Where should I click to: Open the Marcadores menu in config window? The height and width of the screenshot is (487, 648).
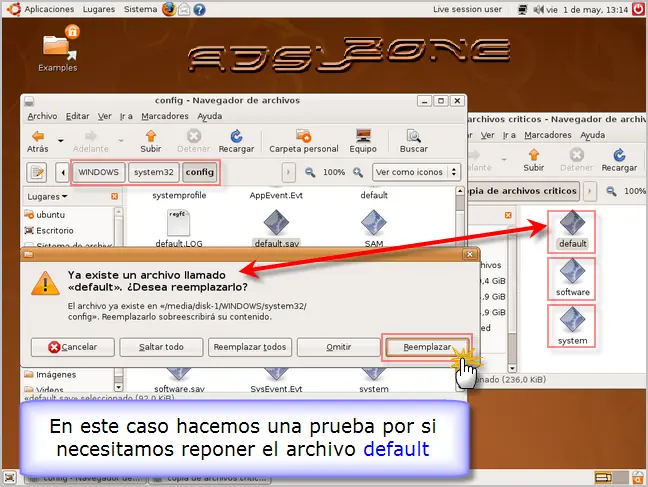pyautogui.click(x=165, y=116)
